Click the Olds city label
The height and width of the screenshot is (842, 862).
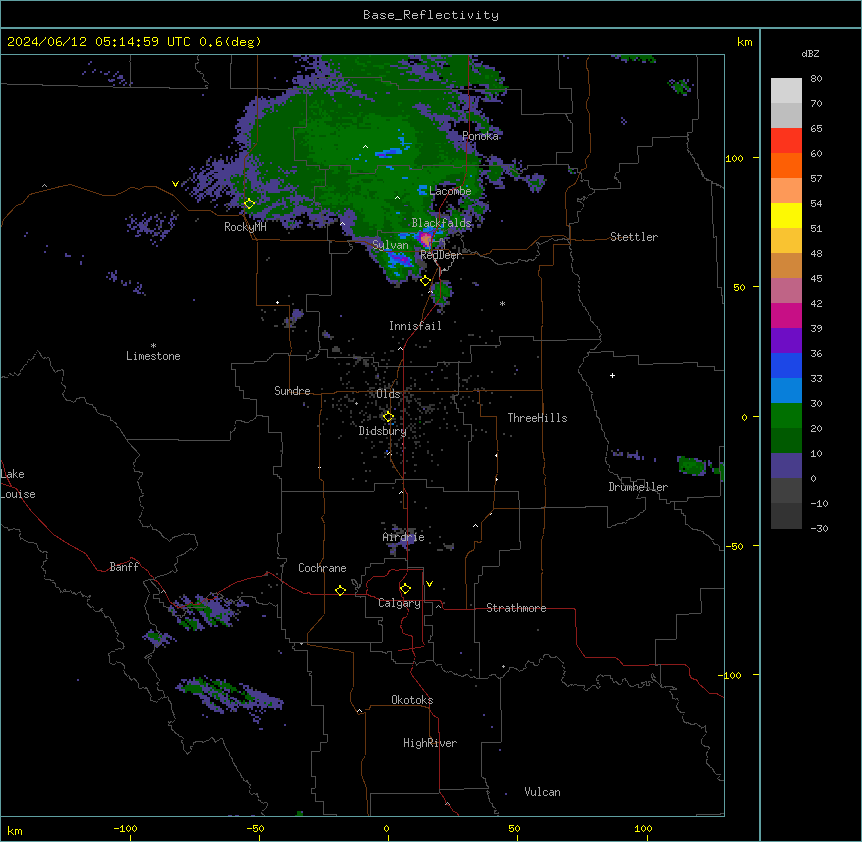[x=388, y=394]
